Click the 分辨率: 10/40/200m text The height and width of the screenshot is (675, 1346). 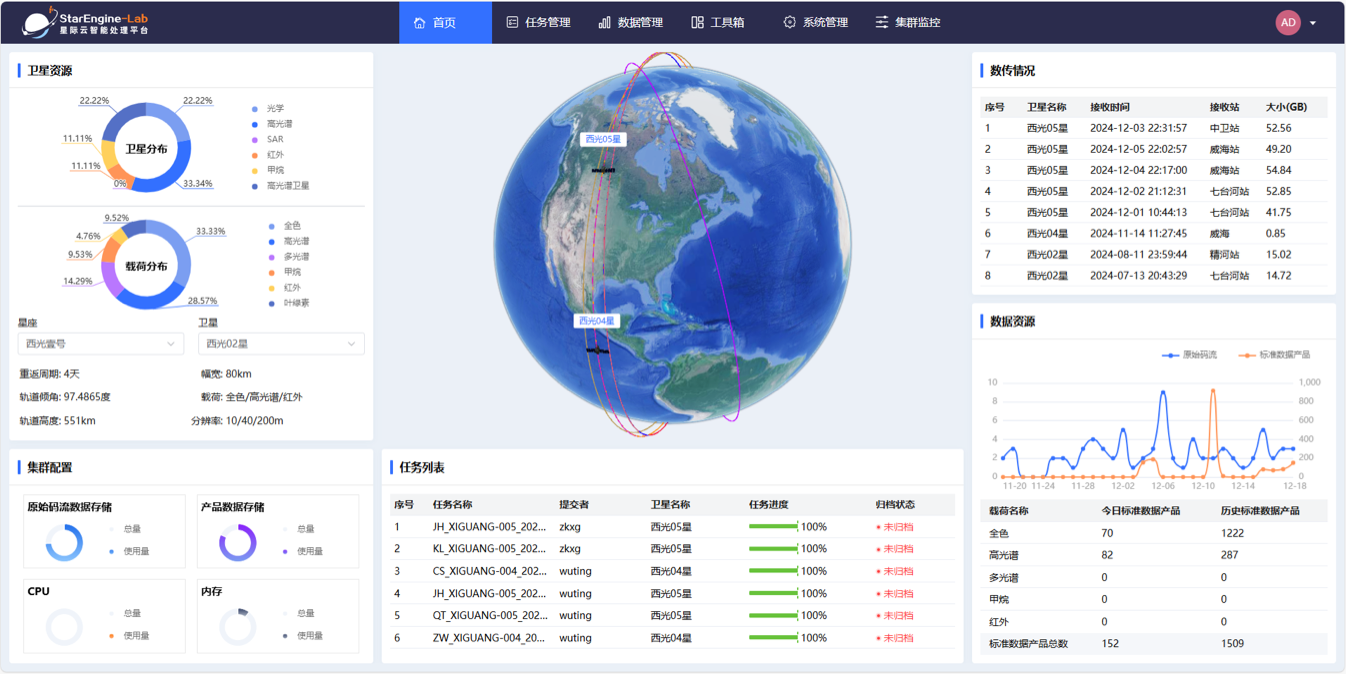coord(237,421)
